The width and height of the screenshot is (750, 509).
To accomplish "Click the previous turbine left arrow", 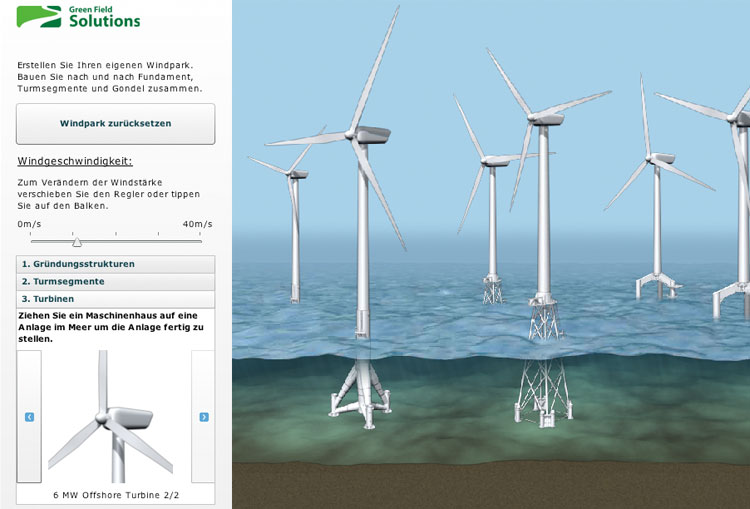I will 29,417.
